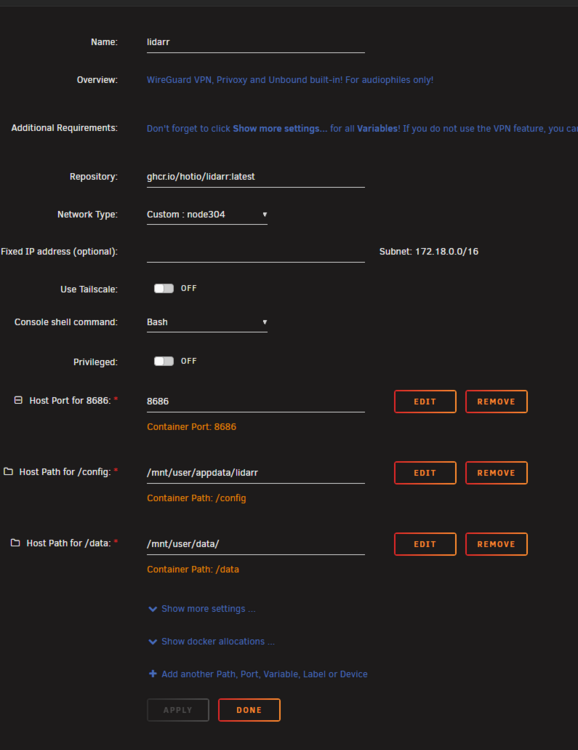Screen dimensions: 578x750
Task: Toggle the Privileged switch
Action: point(164,361)
